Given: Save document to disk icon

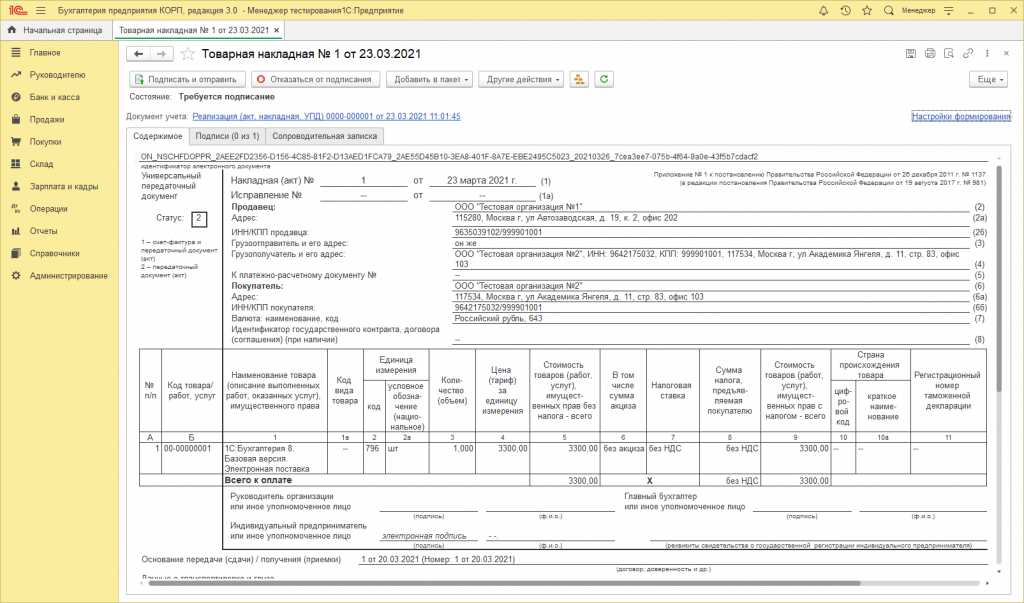Looking at the screenshot, I should click(x=910, y=54).
